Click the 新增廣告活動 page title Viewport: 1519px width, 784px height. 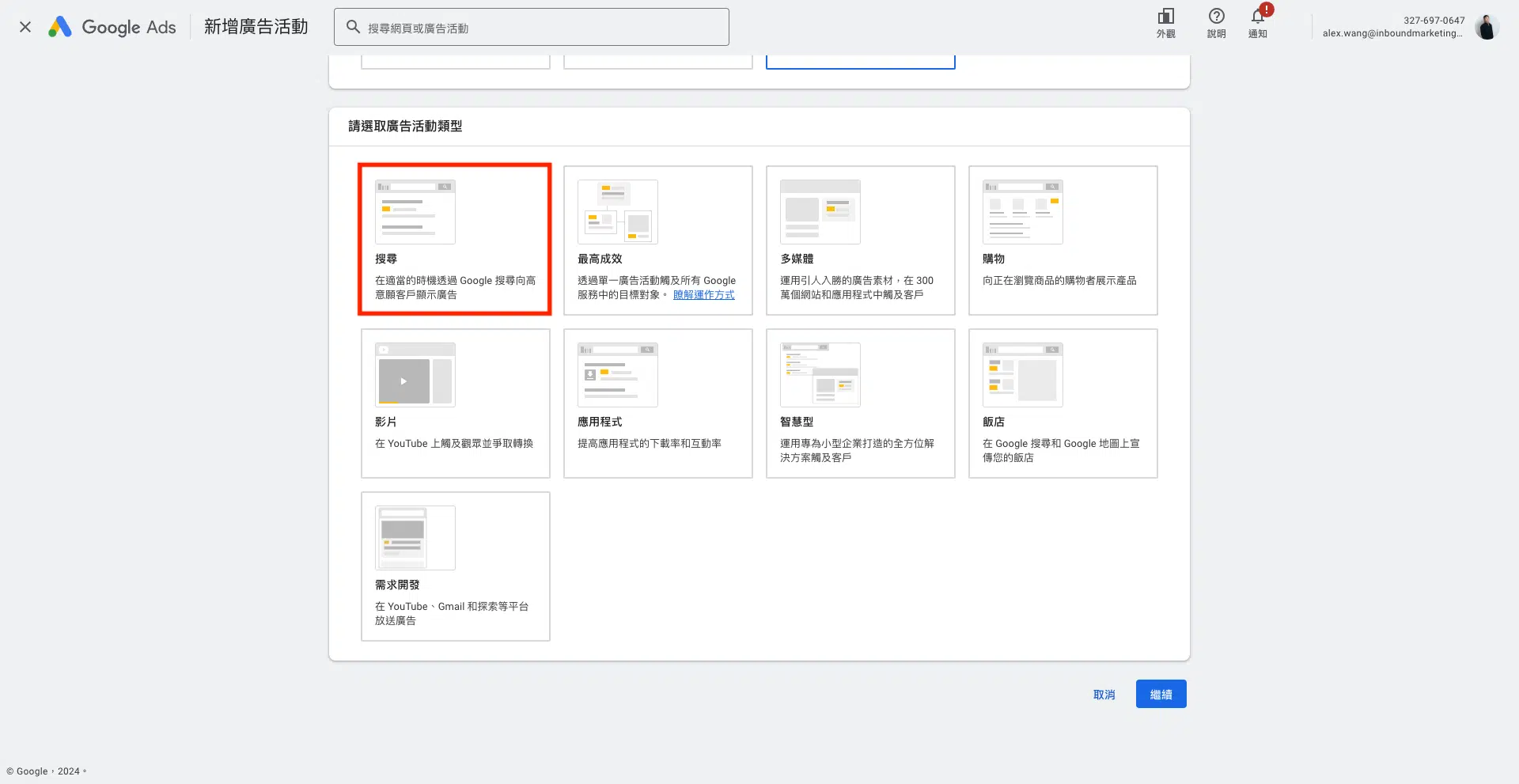256,27
